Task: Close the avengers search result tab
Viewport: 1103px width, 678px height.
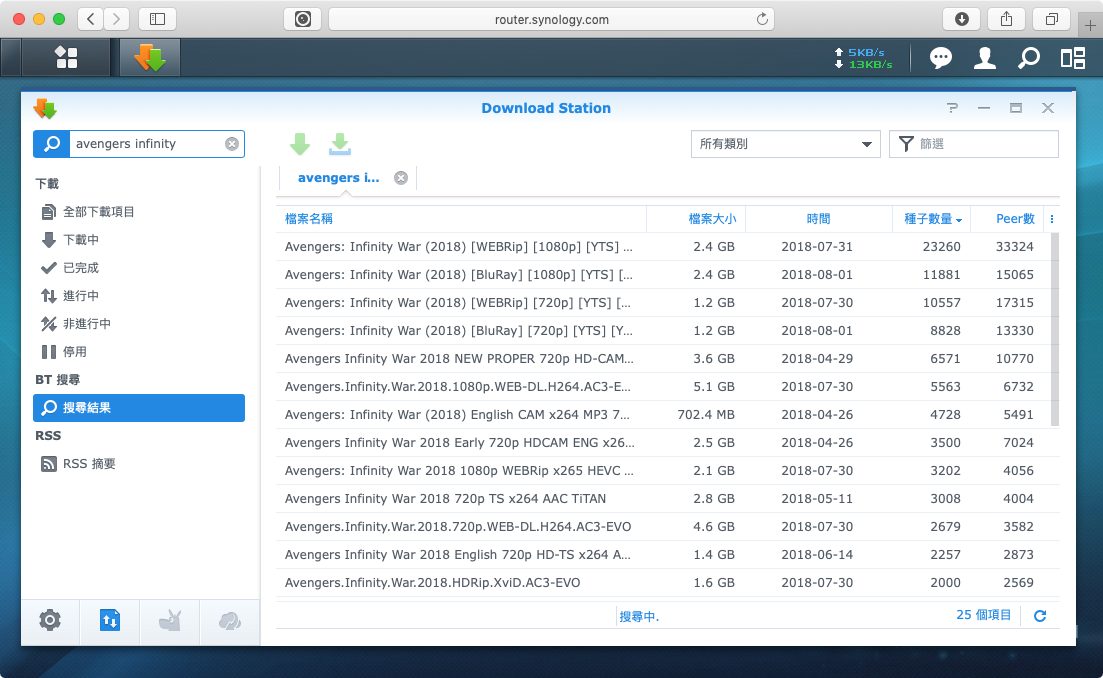Action: coord(401,178)
